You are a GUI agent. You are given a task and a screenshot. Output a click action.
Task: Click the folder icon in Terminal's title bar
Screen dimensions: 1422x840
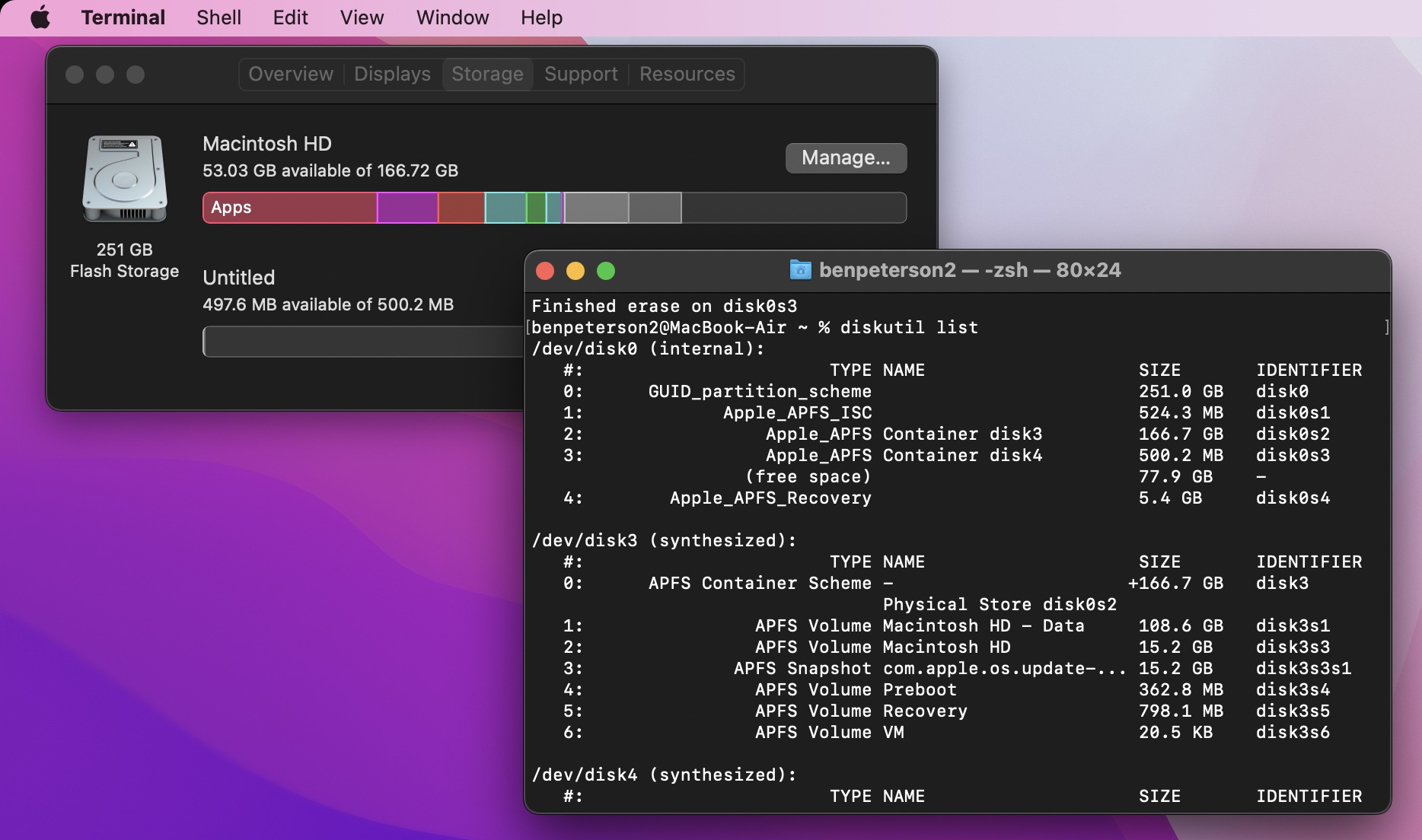pyautogui.click(x=800, y=270)
